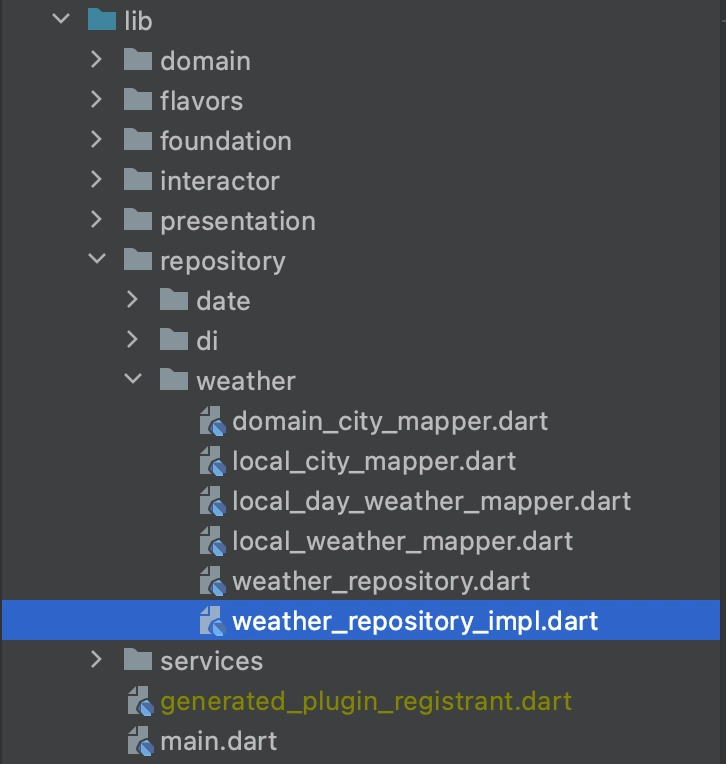Click the presentation folder icon
The image size is (726, 764).
(x=138, y=220)
